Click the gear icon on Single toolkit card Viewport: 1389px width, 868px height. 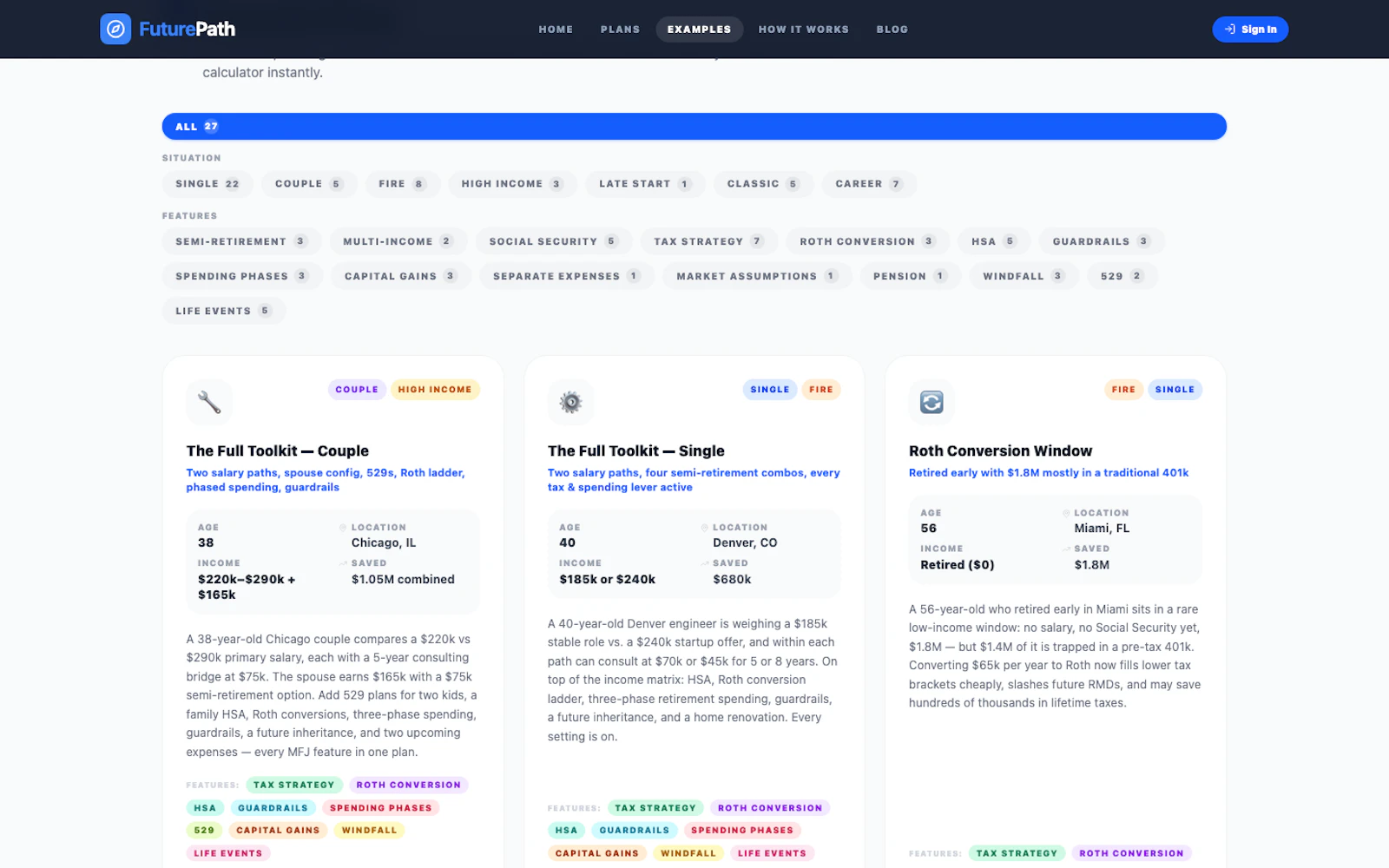tap(570, 402)
